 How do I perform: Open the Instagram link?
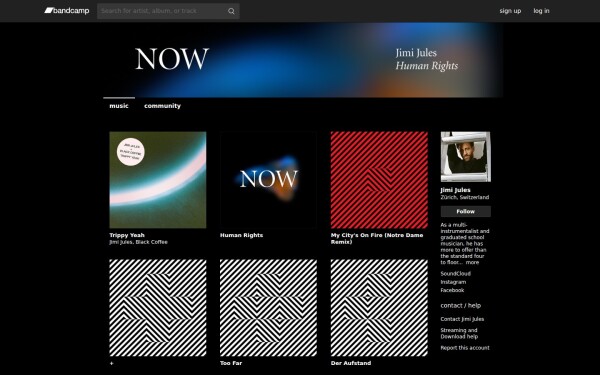click(x=453, y=282)
